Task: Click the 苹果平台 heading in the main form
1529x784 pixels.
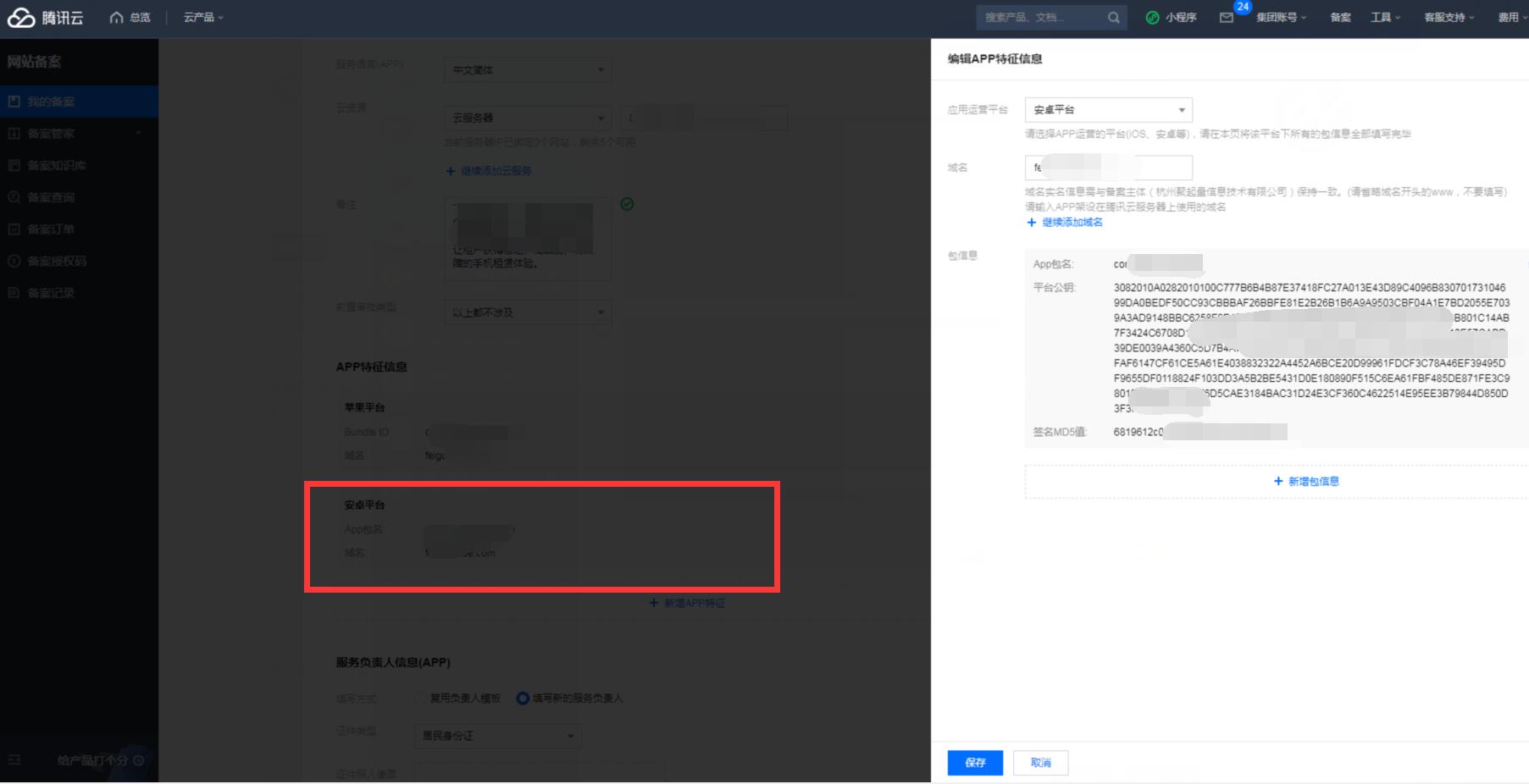Action: point(364,407)
